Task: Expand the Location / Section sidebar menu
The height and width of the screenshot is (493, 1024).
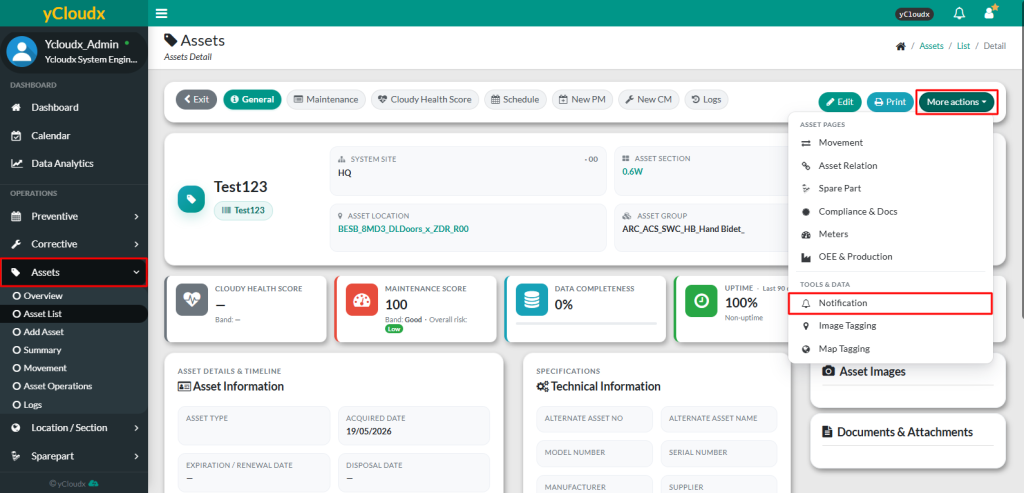Action: pyautogui.click(x=74, y=428)
